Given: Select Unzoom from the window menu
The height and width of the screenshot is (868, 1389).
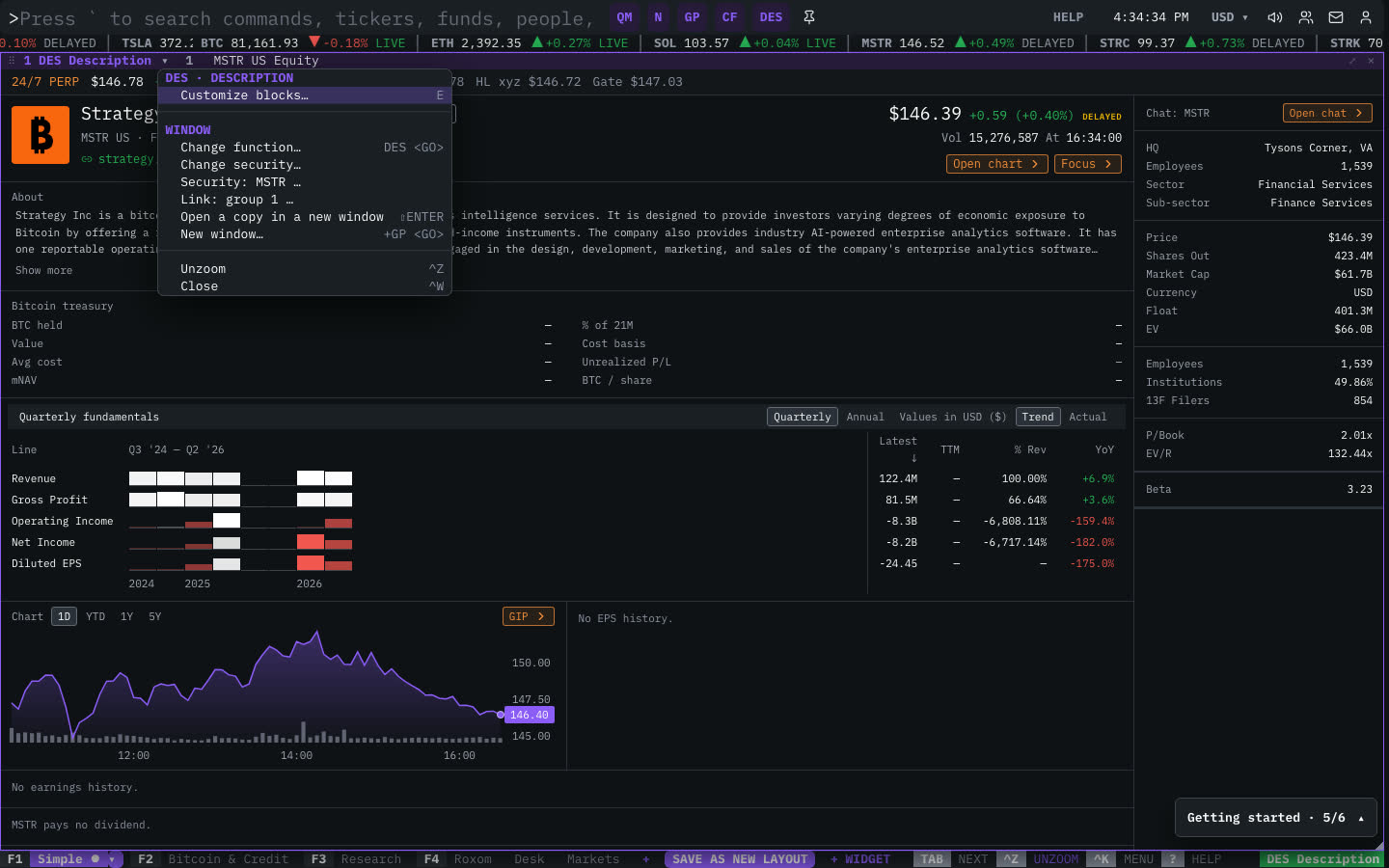Looking at the screenshot, I should pos(305,269).
